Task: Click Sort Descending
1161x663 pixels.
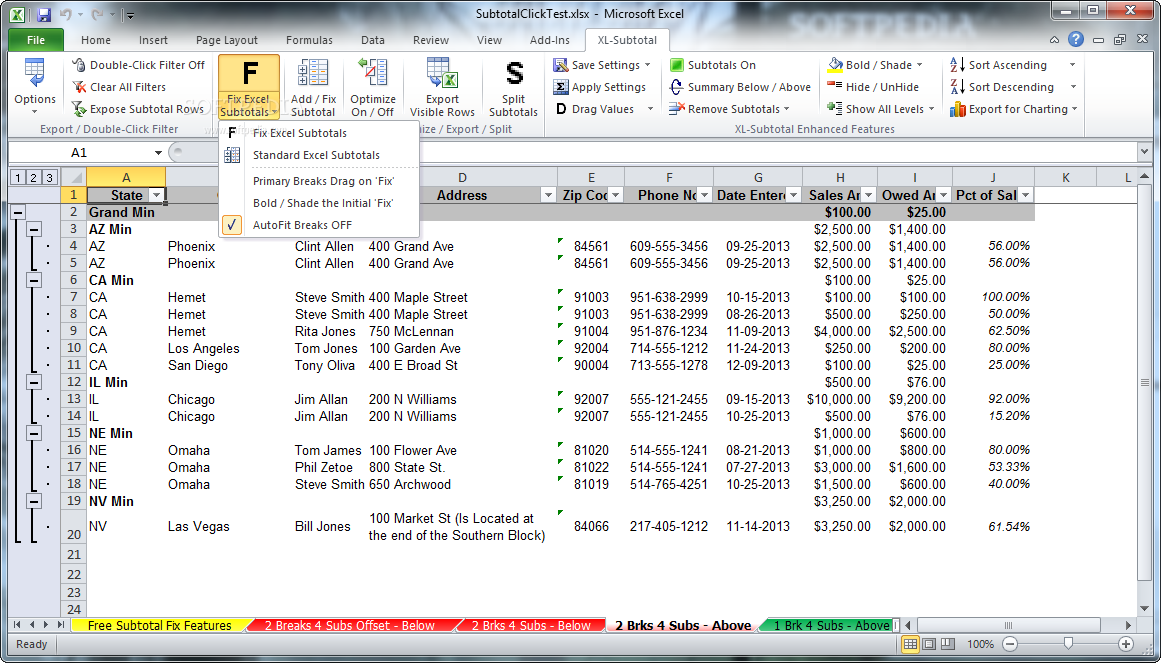Action: [x=1001, y=87]
